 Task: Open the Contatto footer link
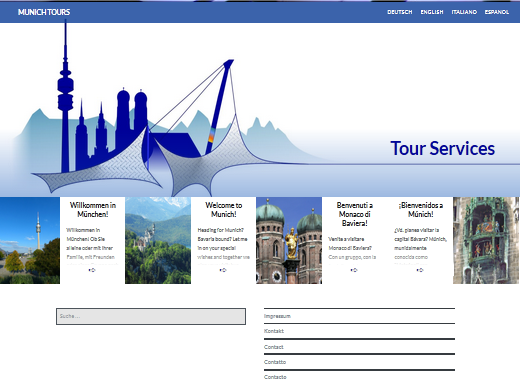pos(275,362)
